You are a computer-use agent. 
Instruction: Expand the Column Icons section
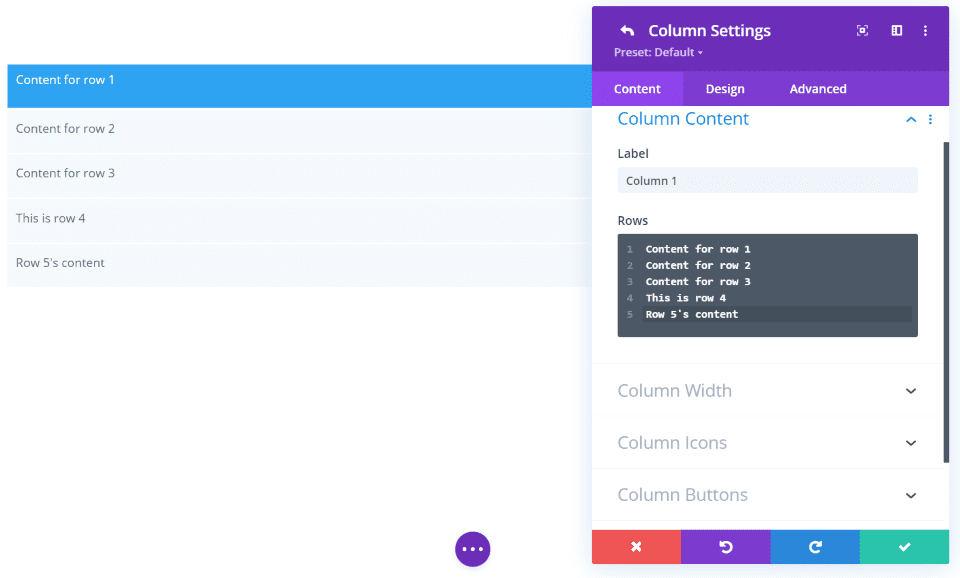pos(910,442)
